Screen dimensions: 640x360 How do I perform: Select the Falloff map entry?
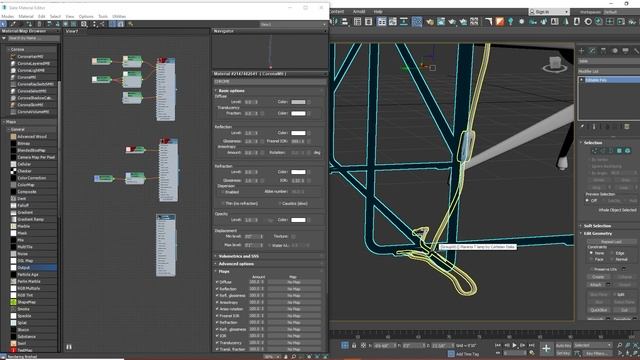point(23,205)
